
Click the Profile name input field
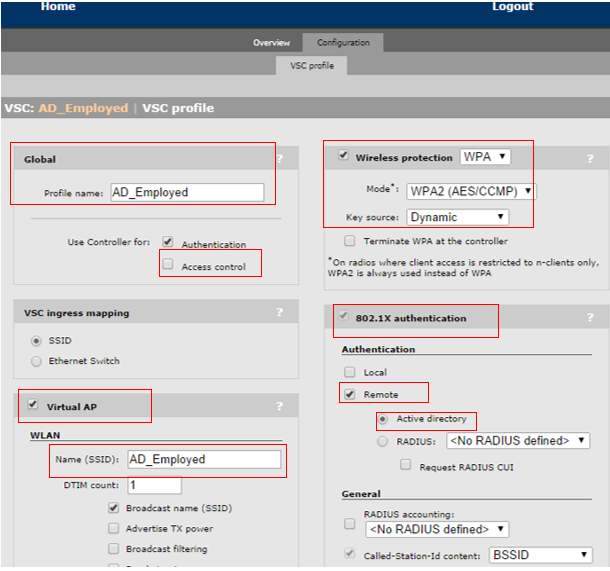(x=187, y=193)
